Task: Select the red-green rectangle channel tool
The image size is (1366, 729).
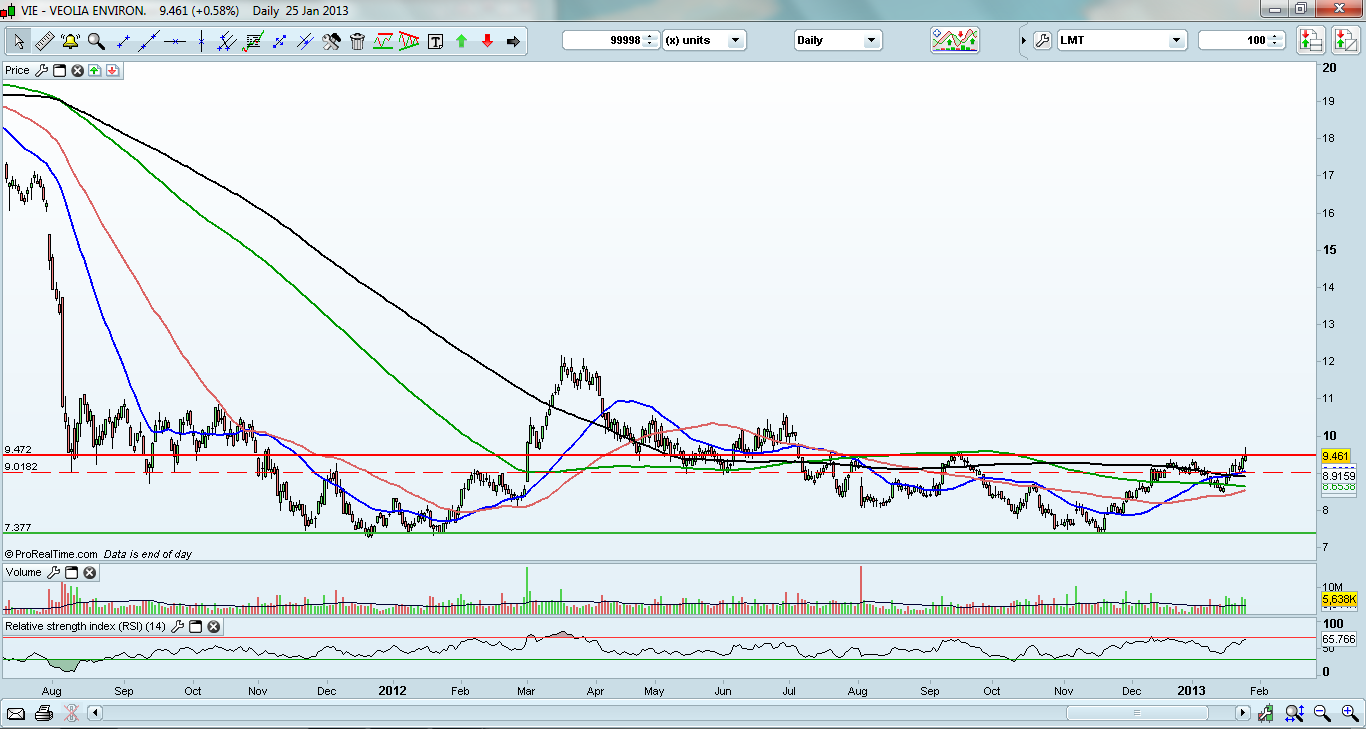Action: tap(383, 41)
